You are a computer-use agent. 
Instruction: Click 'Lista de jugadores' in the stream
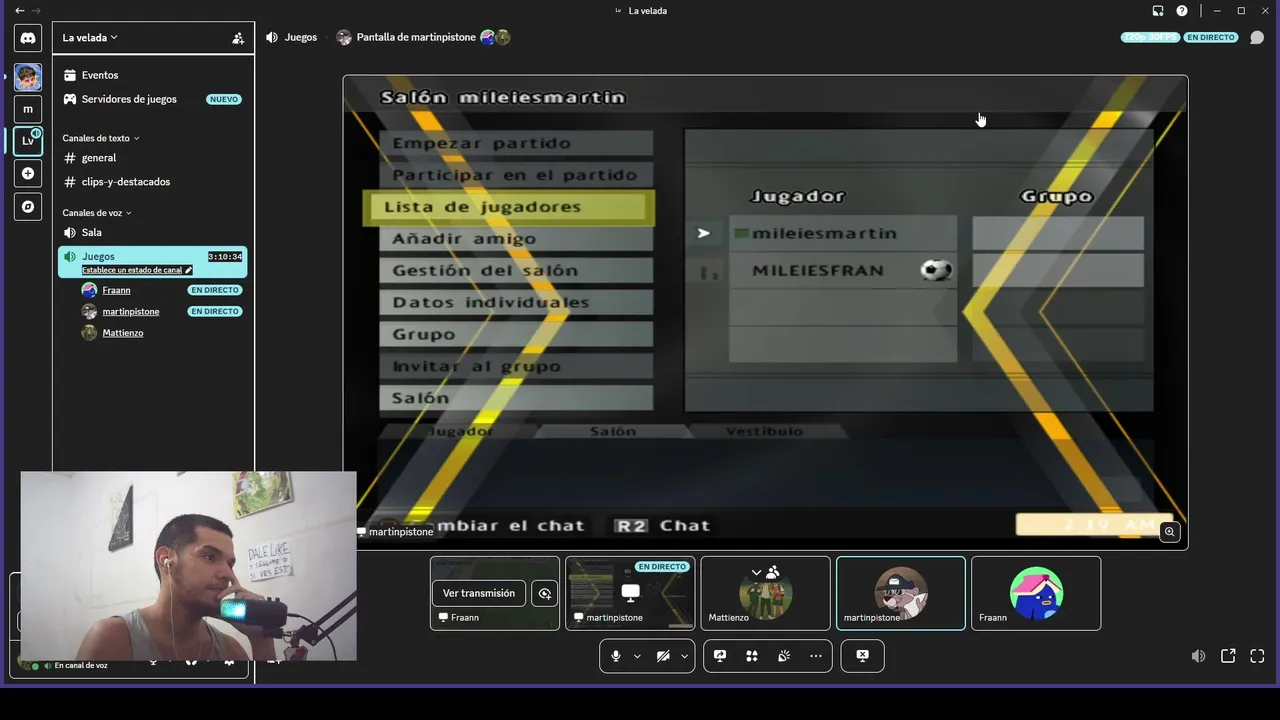click(508, 207)
